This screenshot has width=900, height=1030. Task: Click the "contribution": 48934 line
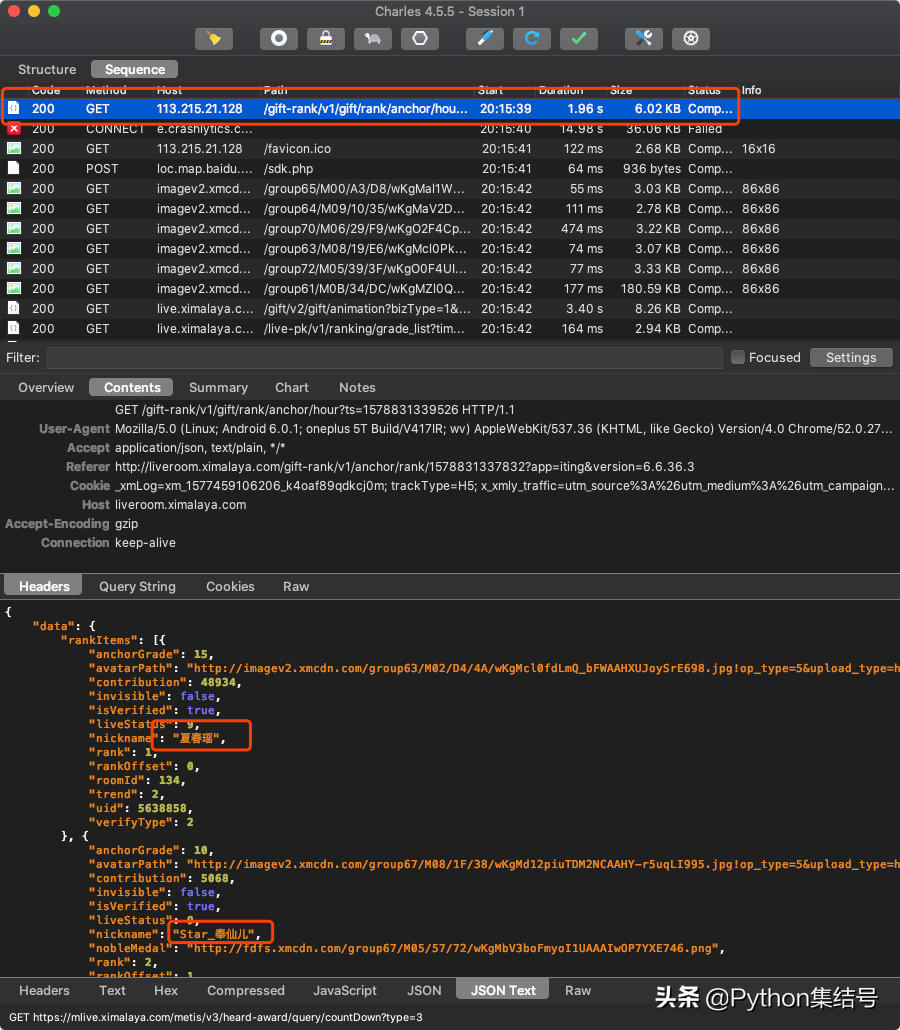(166, 682)
